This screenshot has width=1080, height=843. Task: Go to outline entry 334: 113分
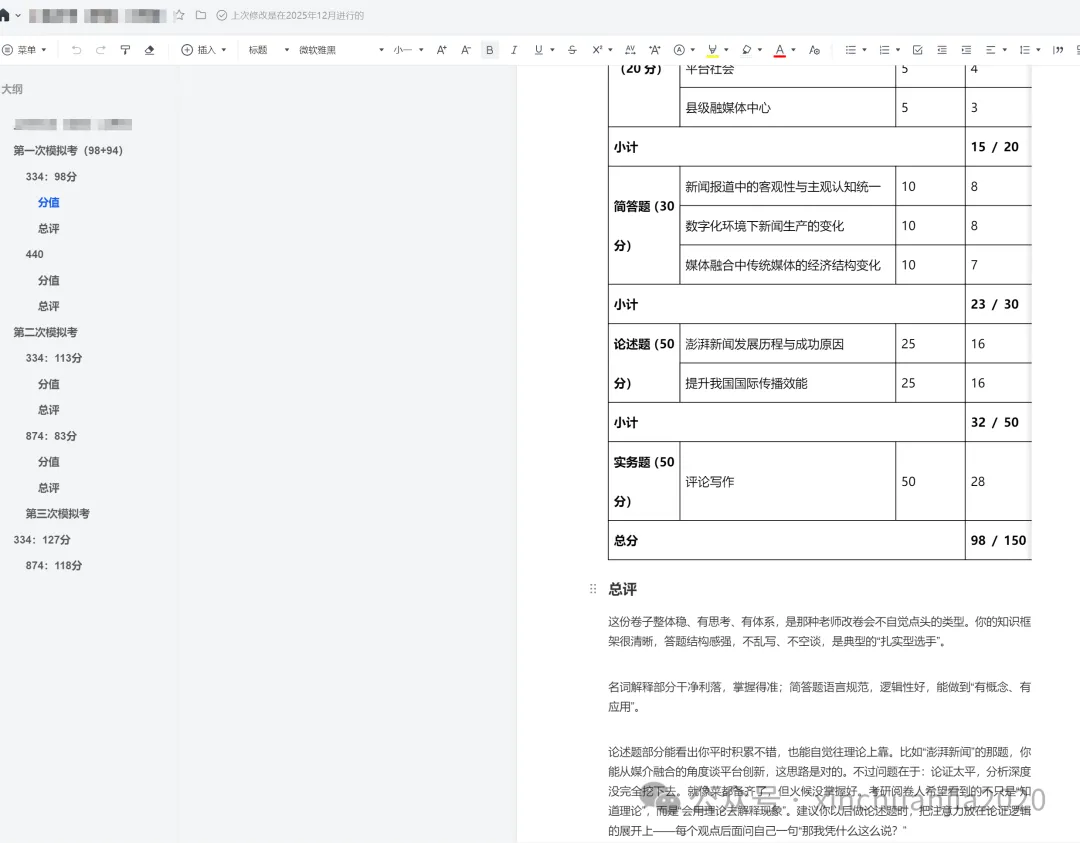pyautogui.click(x=54, y=358)
